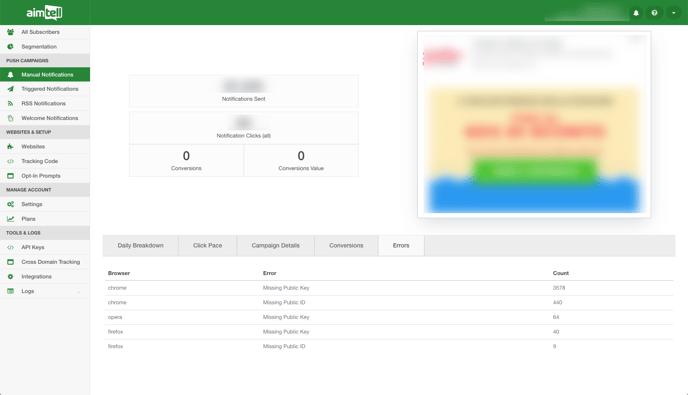Open Opt-In Prompts page

[45, 176]
